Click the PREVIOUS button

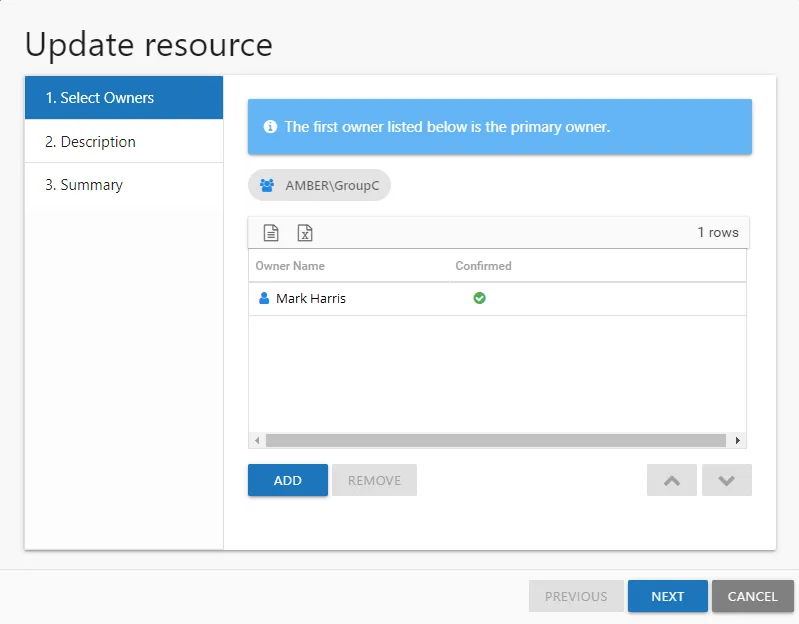coord(576,596)
